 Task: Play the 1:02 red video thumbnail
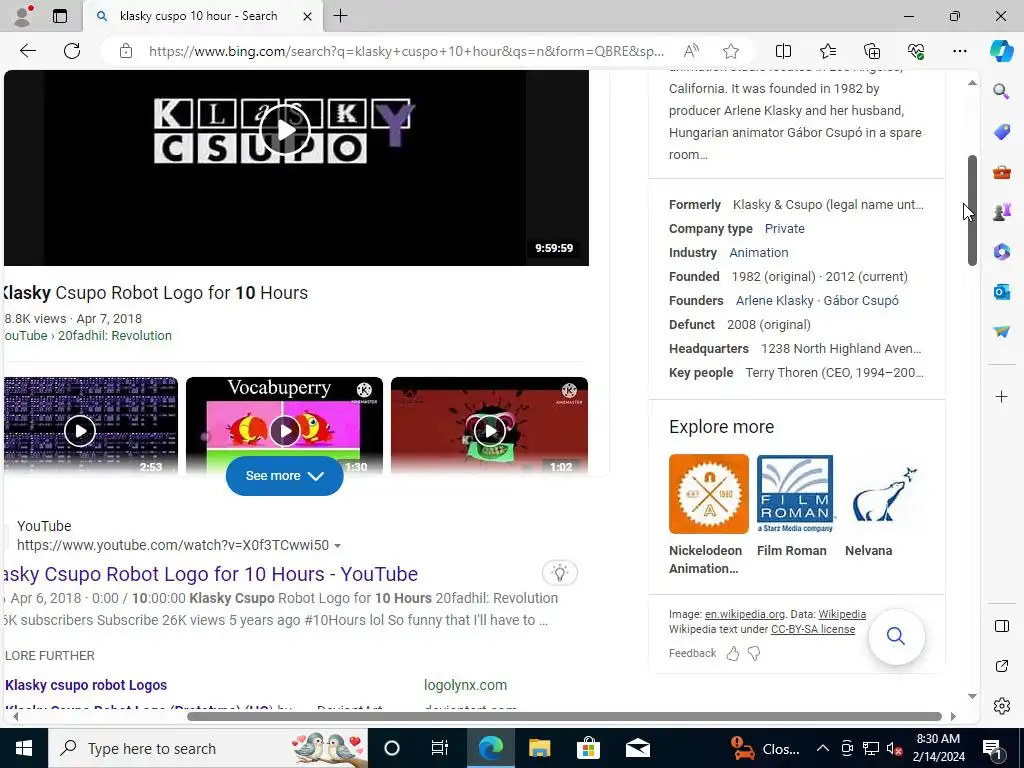[490, 431]
